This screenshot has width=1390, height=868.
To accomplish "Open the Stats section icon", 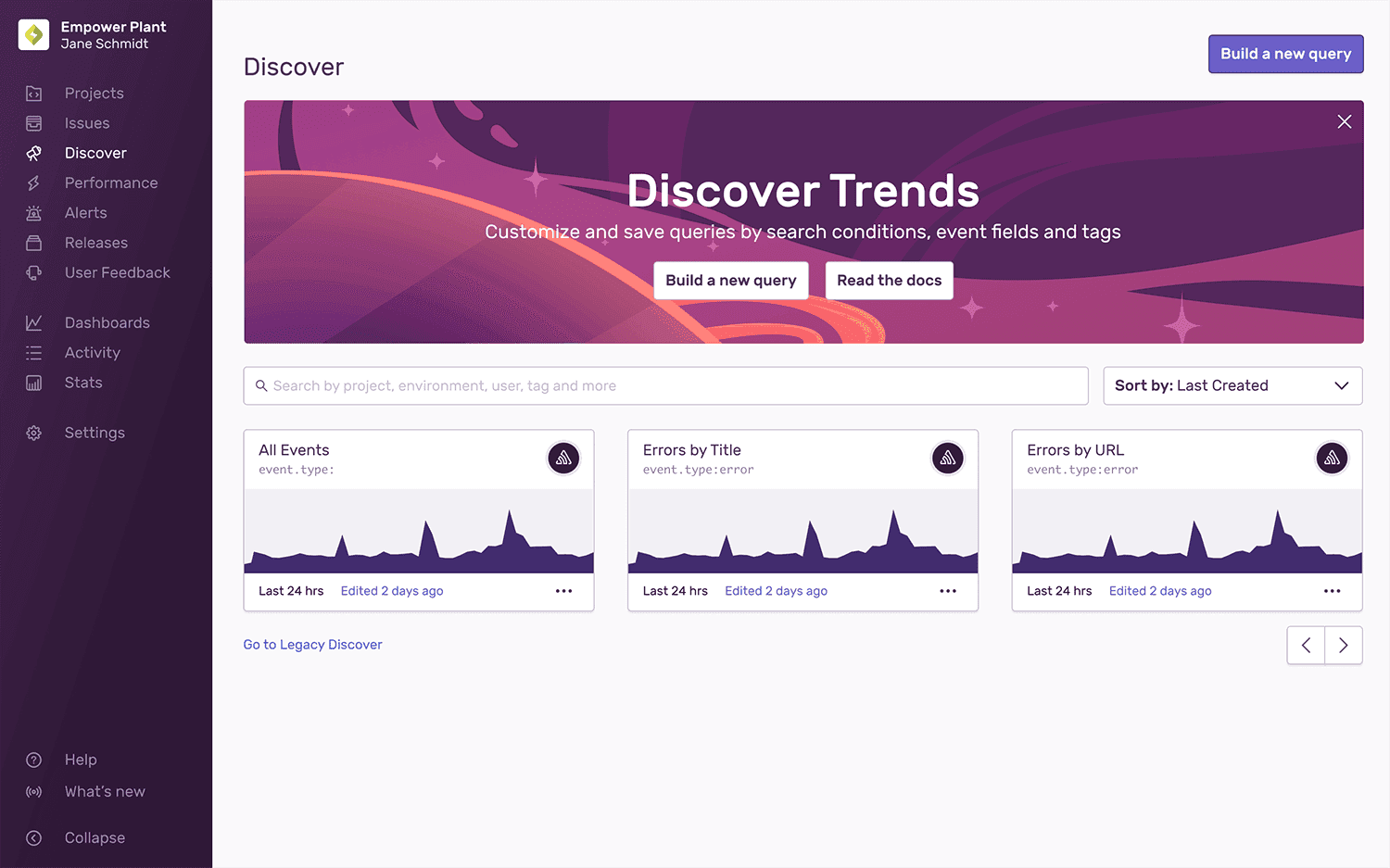I will (x=33, y=382).
